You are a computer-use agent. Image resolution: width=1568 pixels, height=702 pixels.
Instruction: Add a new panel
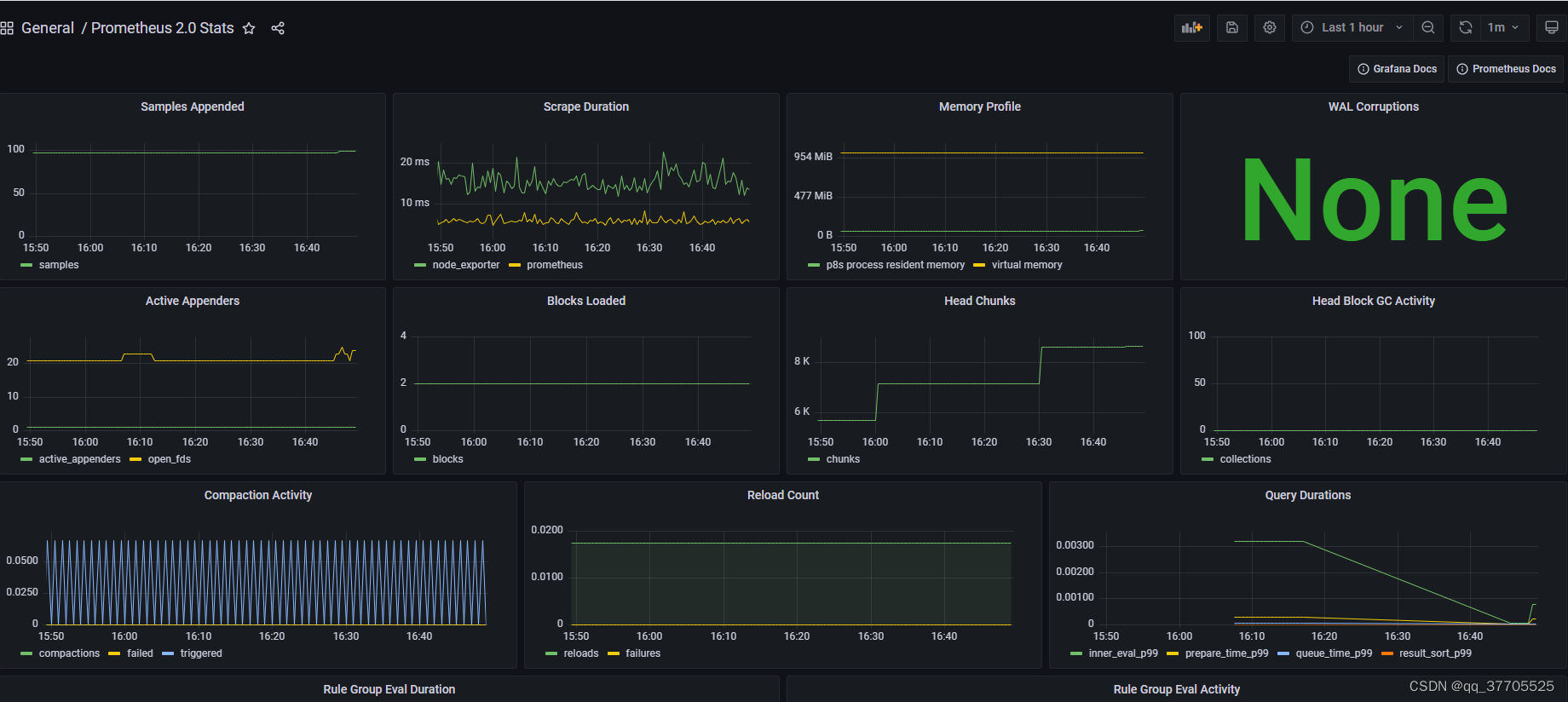click(1192, 27)
